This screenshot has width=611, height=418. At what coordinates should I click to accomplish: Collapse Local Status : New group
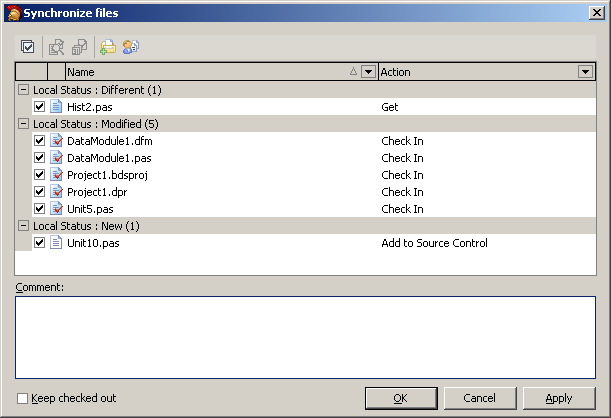click(23, 226)
